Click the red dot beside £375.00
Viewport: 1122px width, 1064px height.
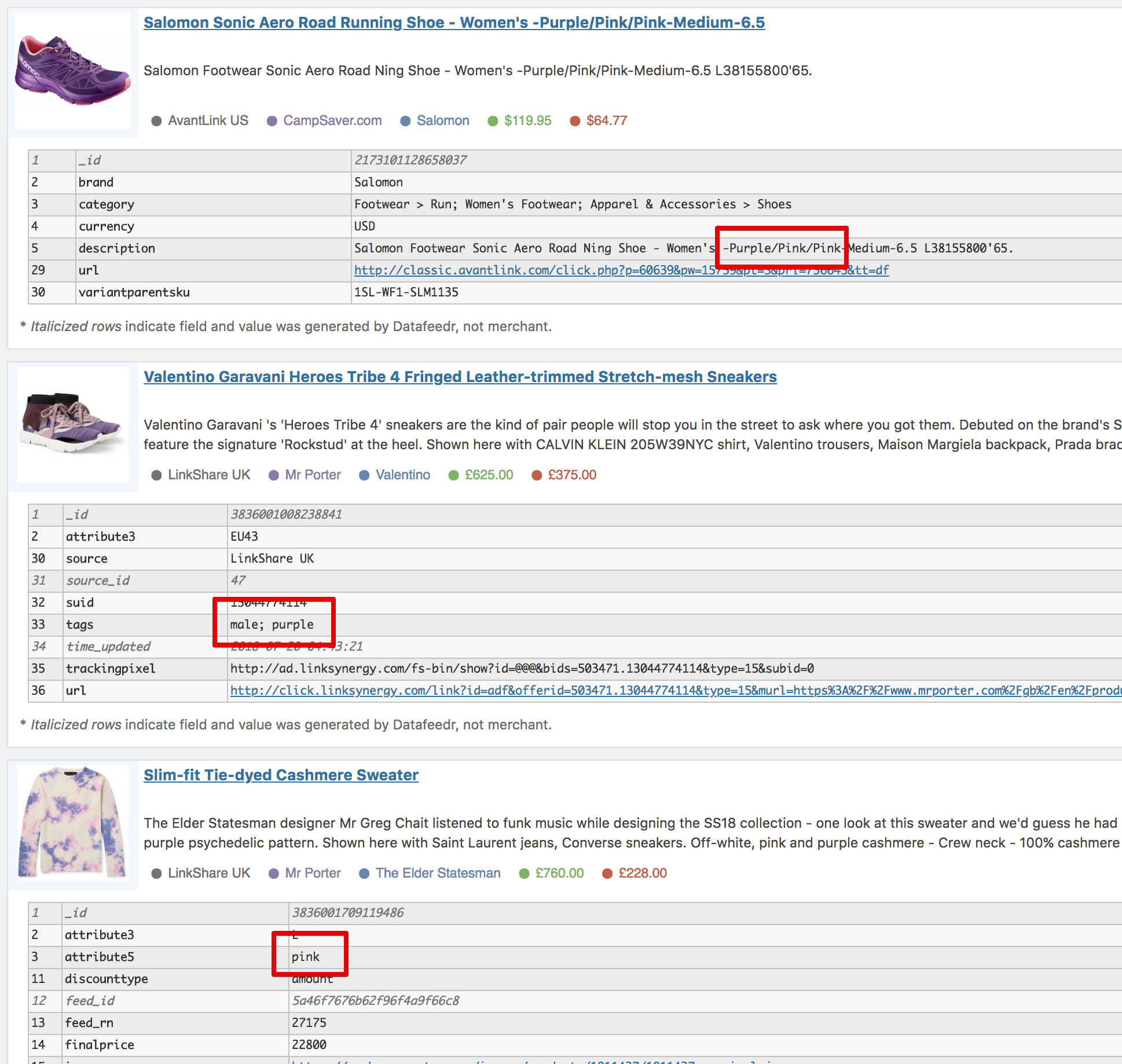coord(537,475)
